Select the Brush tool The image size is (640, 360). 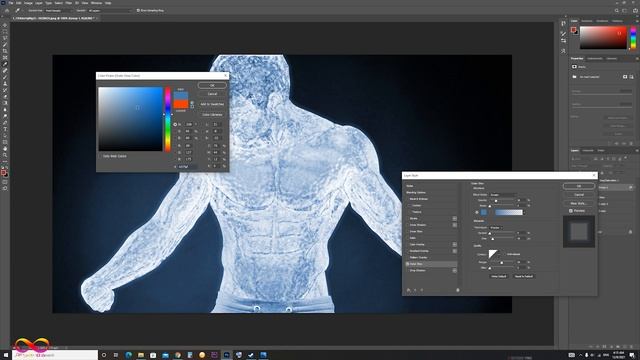(5, 77)
